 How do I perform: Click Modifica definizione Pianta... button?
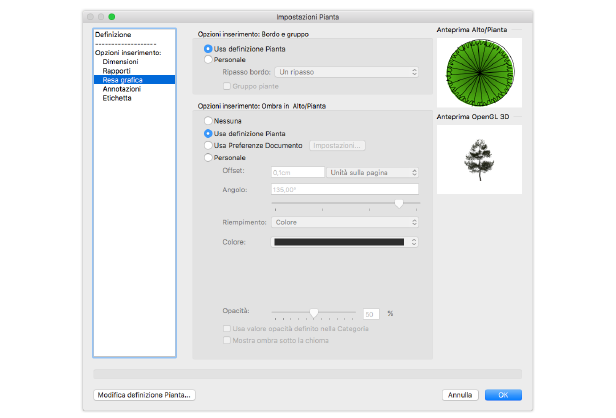tap(144, 395)
